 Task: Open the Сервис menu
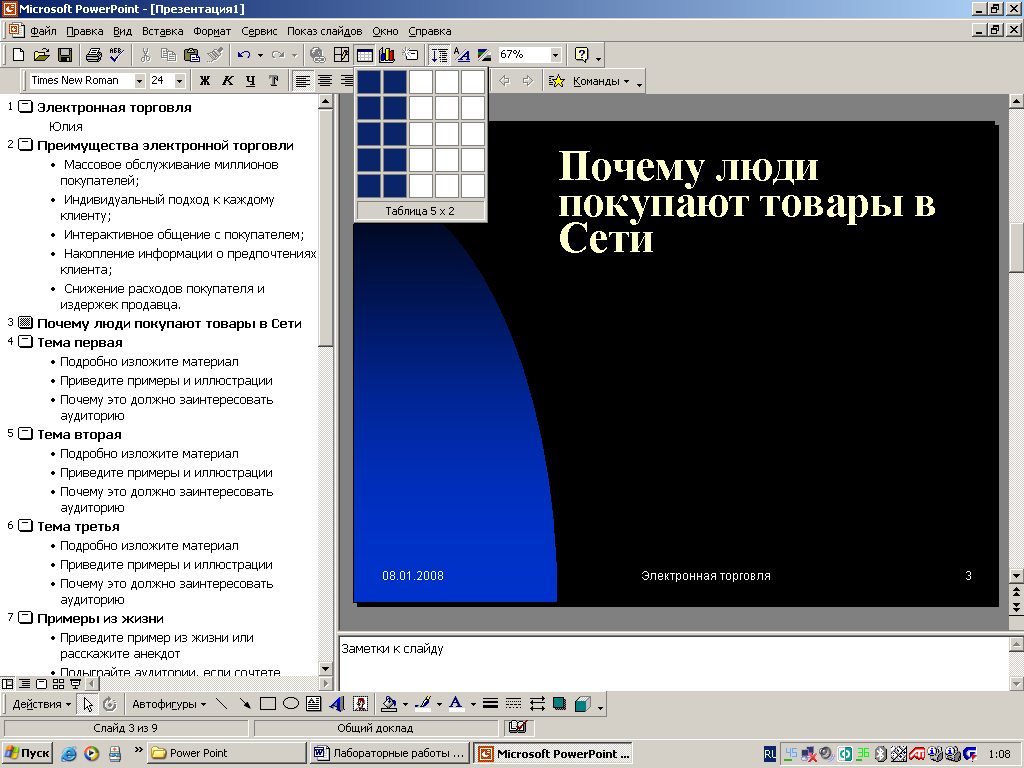[259, 31]
